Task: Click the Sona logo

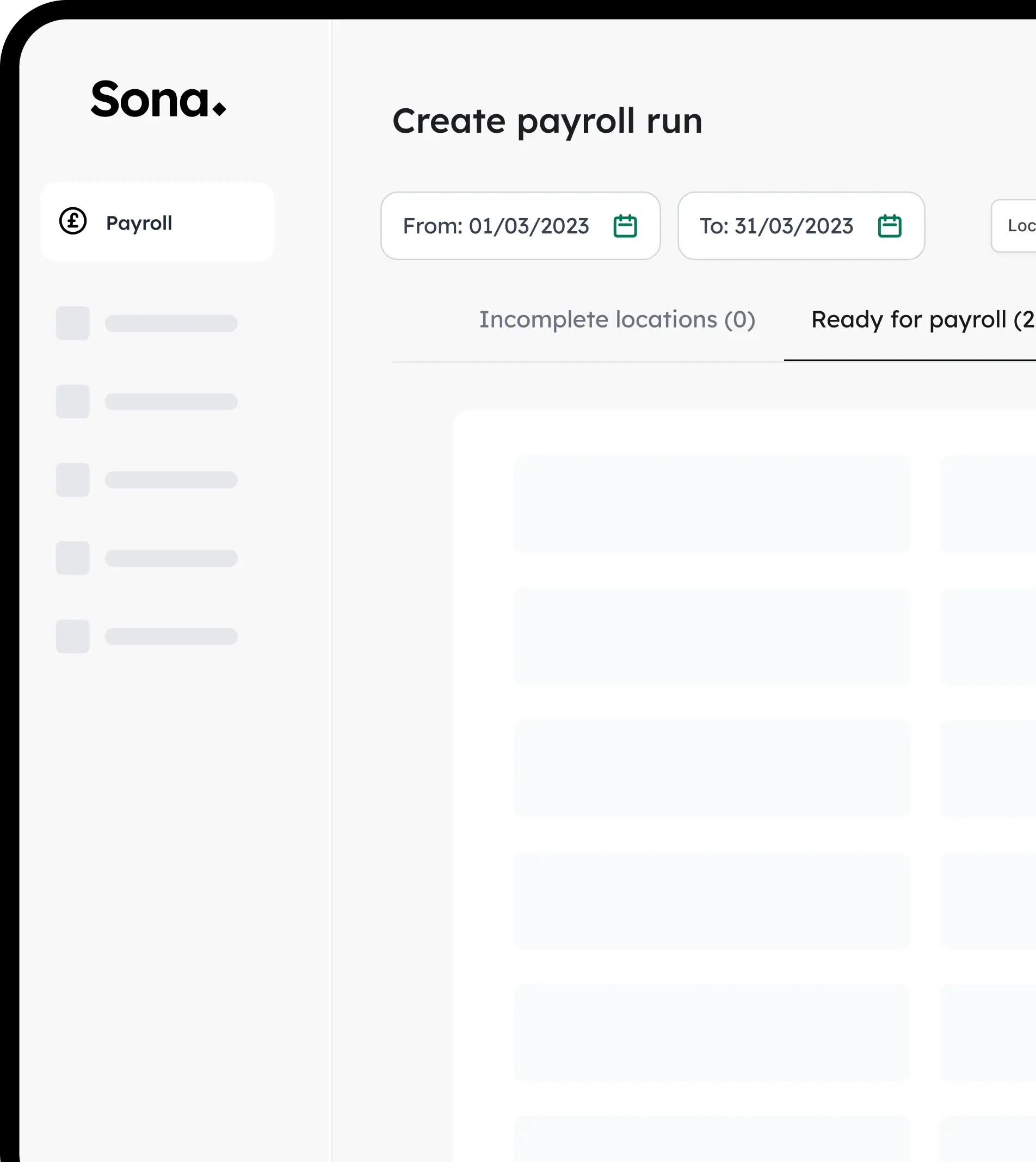Action: [x=158, y=100]
